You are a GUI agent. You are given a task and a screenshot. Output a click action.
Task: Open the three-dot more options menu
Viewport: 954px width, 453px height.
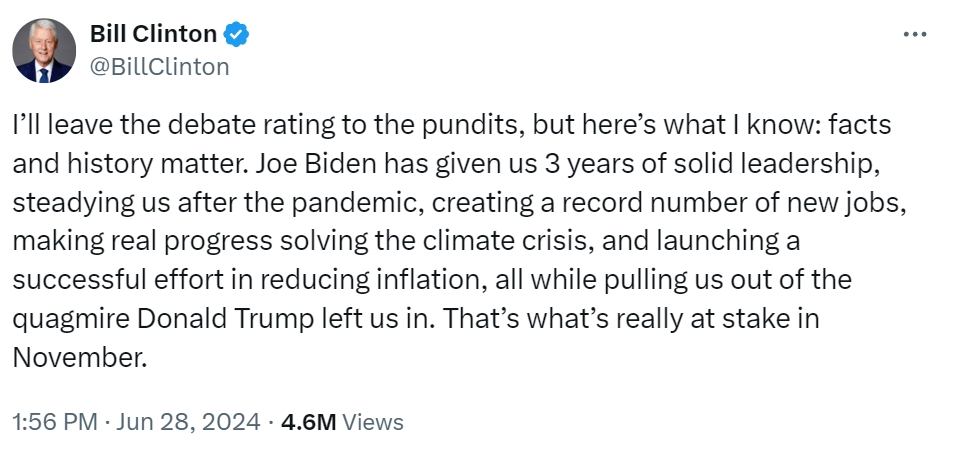pos(914,35)
